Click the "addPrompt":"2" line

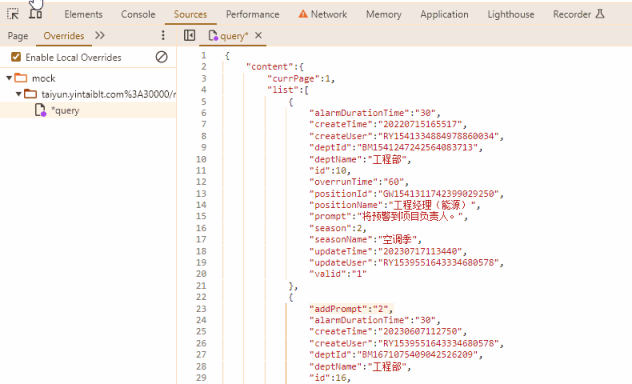point(351,309)
